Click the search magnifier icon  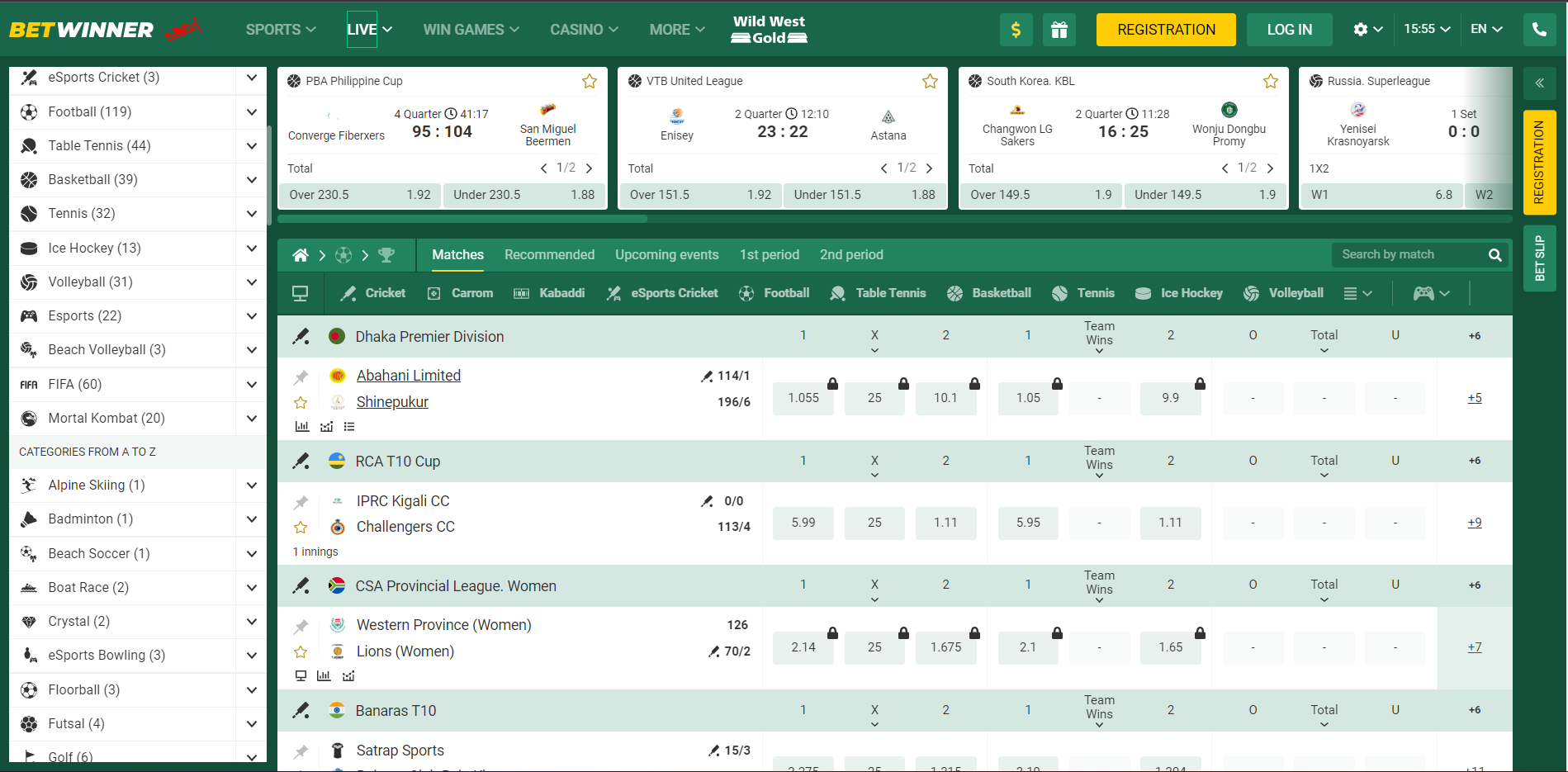coord(1495,255)
